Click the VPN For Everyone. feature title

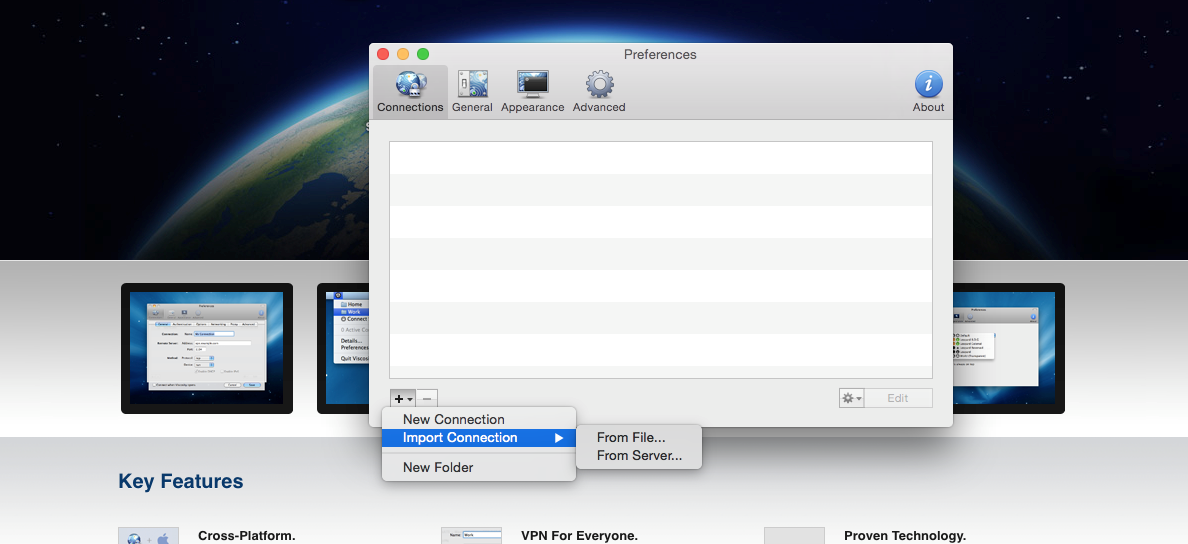coord(580,536)
